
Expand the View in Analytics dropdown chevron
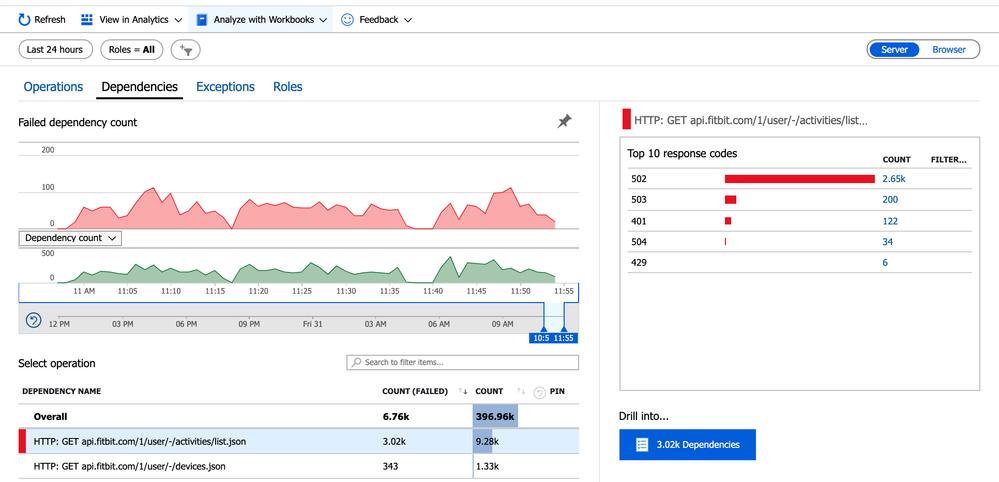pos(178,20)
